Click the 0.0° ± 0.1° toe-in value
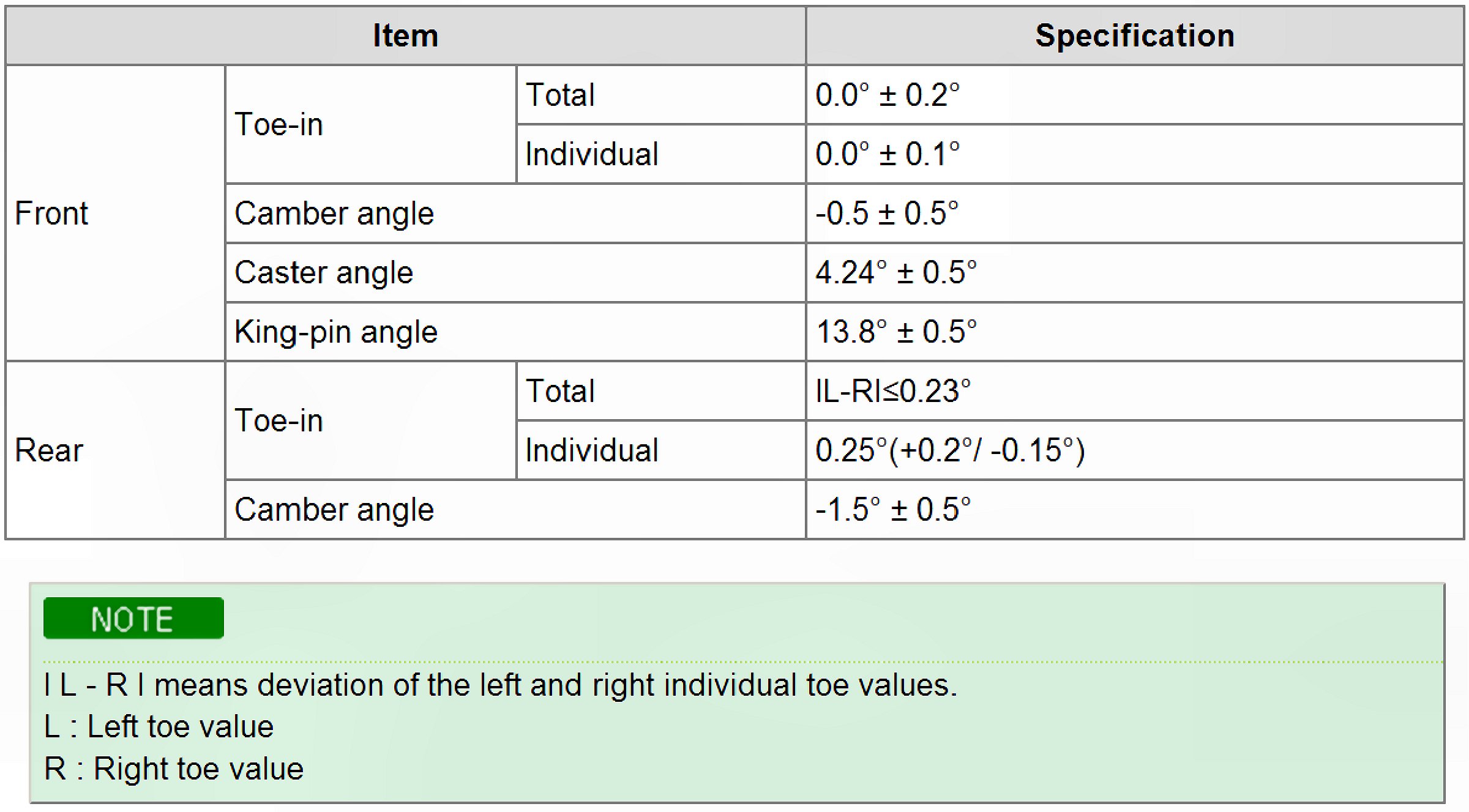Viewport: 1469px width, 812px height. (x=887, y=154)
